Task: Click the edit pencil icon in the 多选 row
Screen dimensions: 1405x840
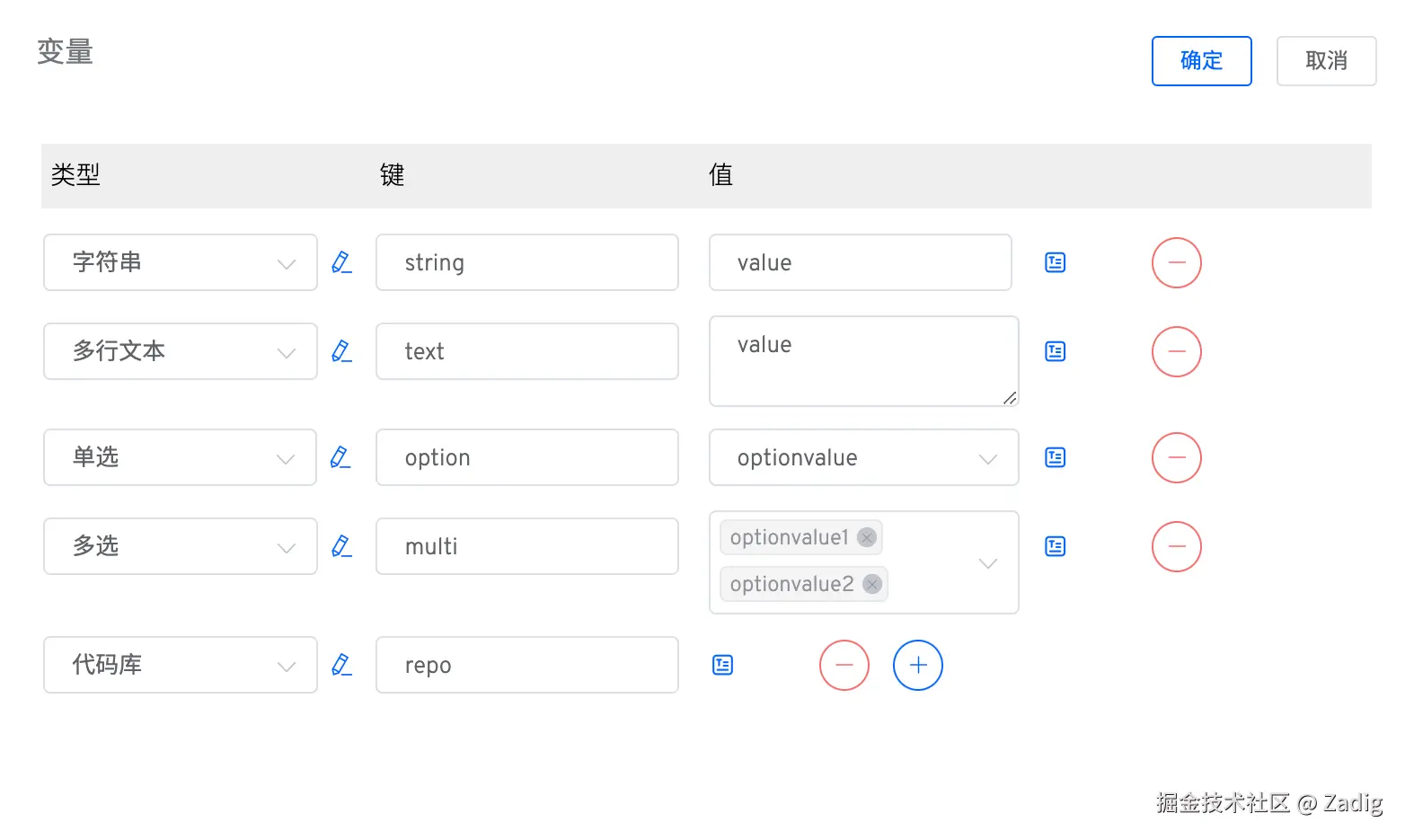Action: click(341, 546)
